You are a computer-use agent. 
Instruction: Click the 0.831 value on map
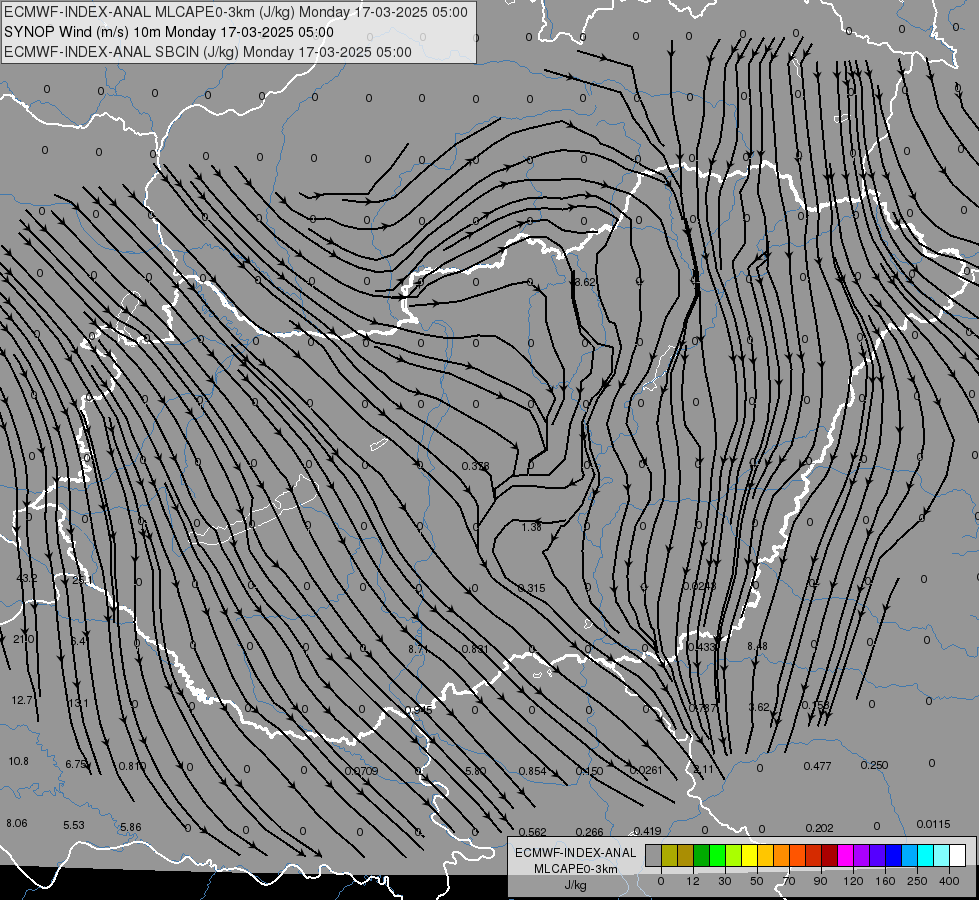475,650
